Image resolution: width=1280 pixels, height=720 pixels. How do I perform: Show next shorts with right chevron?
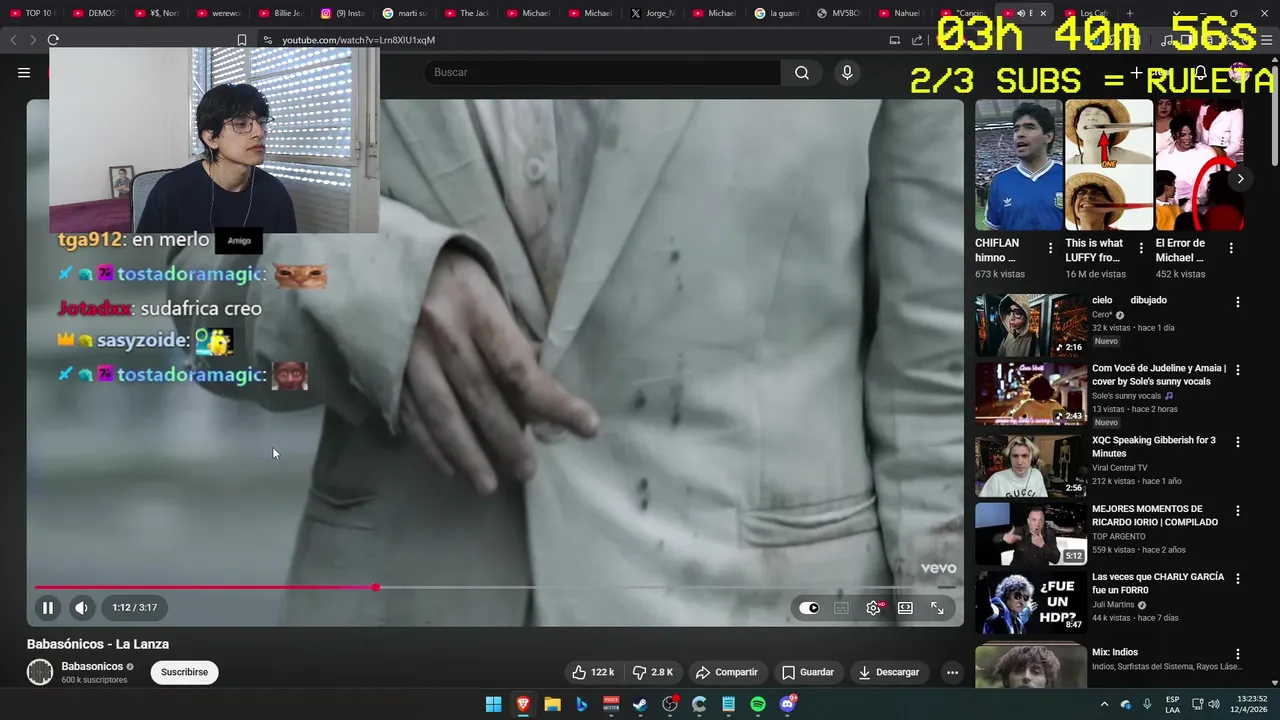[1240, 179]
